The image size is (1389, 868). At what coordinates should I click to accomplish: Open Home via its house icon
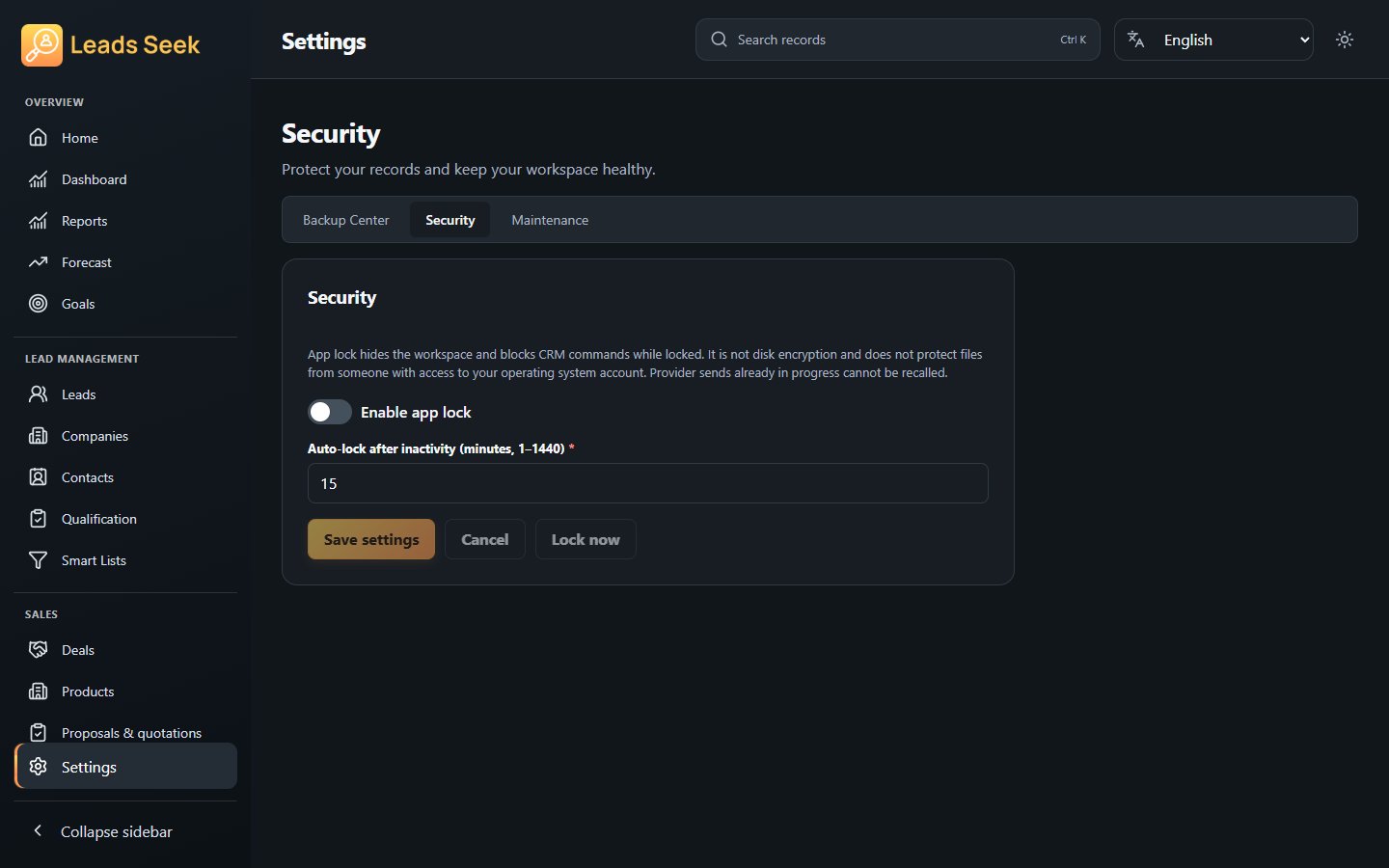point(38,138)
